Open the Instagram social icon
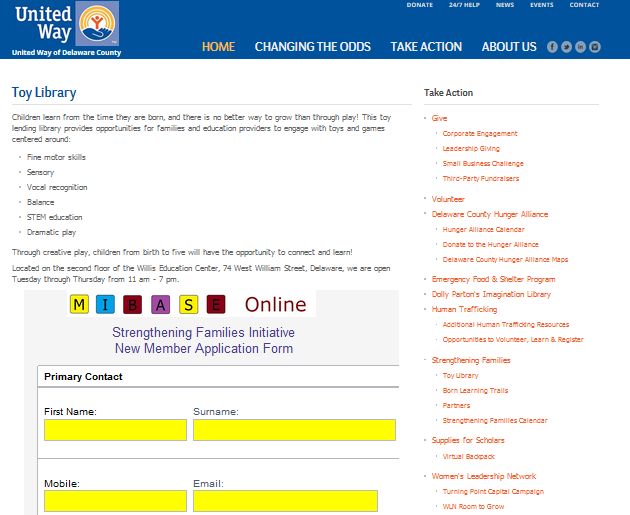The height and width of the screenshot is (515, 630). 595,47
